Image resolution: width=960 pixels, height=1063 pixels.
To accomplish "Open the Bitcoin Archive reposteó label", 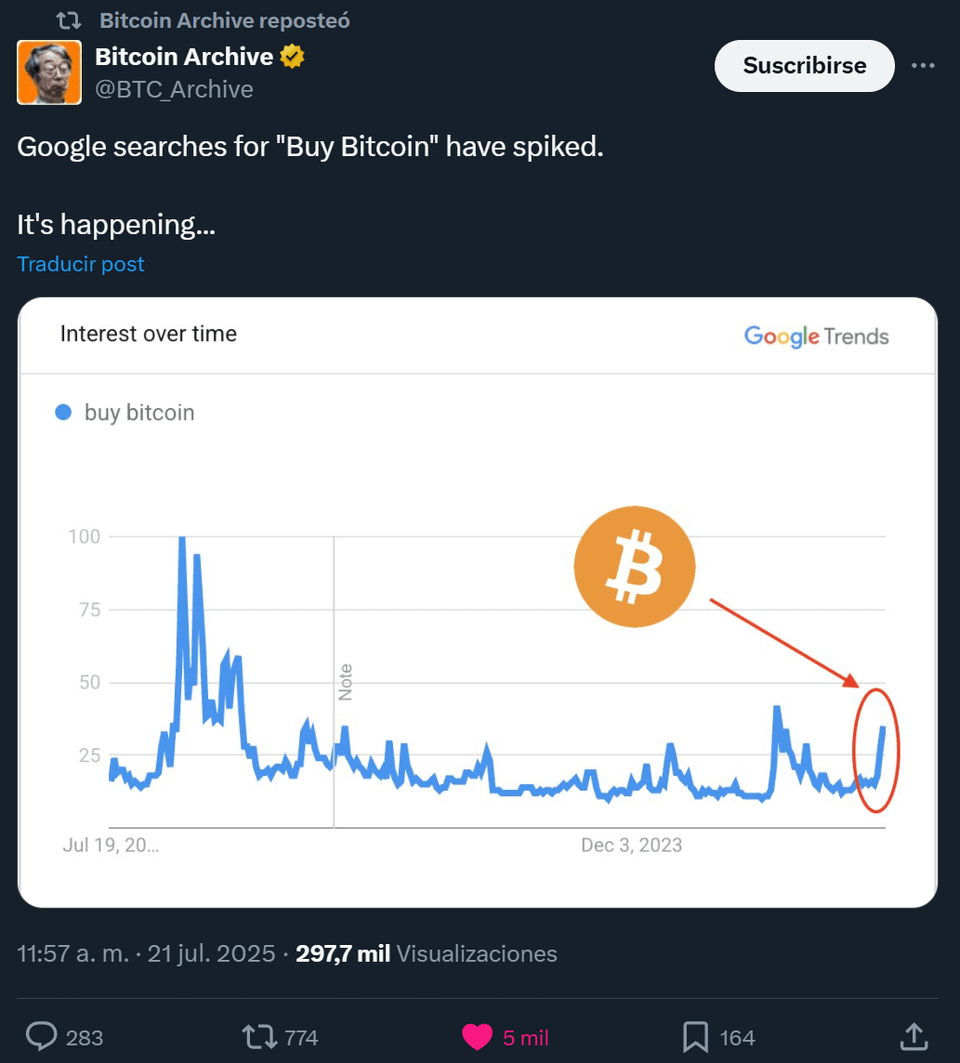I will [224, 21].
